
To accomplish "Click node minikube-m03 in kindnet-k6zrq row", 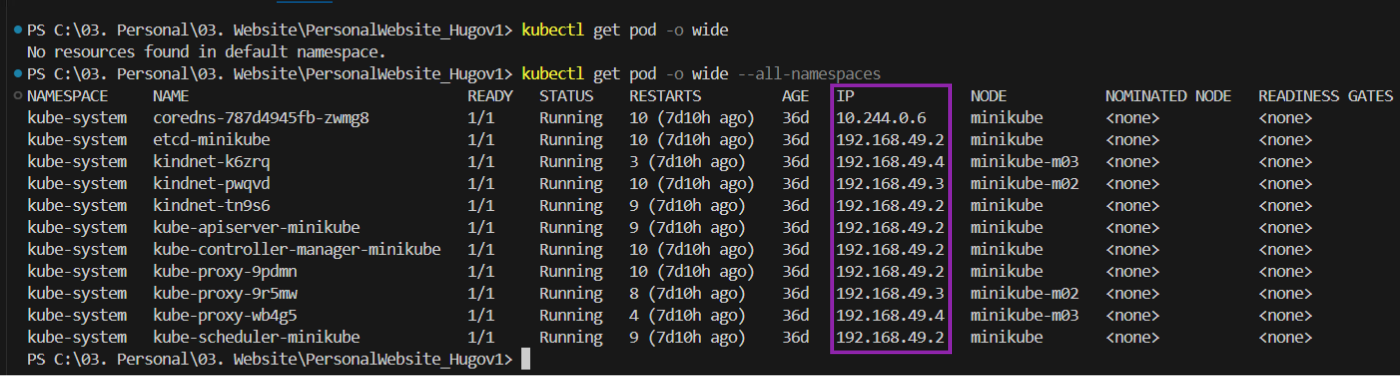I will 1025,162.
